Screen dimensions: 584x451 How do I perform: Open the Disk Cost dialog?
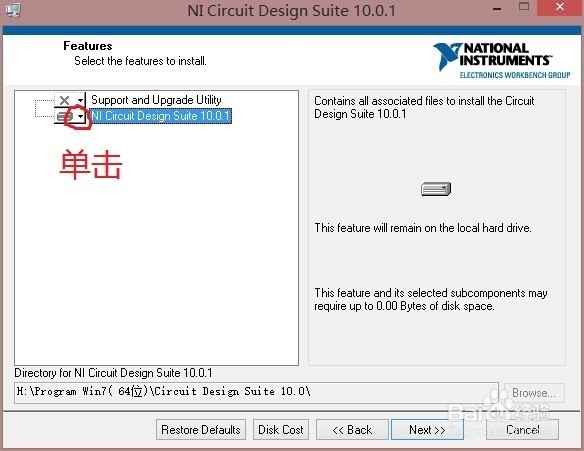point(281,430)
